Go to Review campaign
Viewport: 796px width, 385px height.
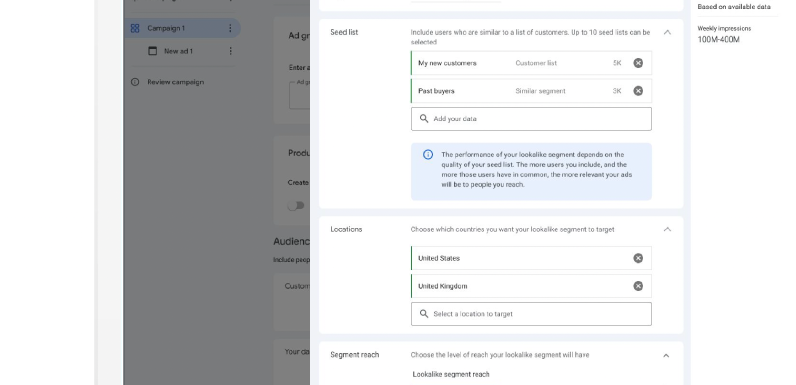(x=176, y=82)
